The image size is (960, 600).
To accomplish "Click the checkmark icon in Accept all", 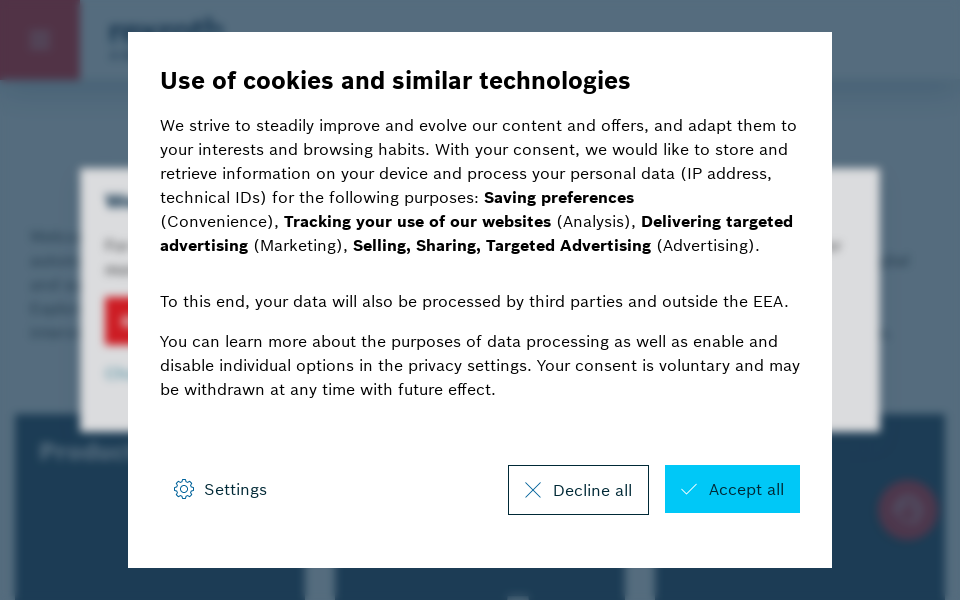I will click(x=689, y=490).
